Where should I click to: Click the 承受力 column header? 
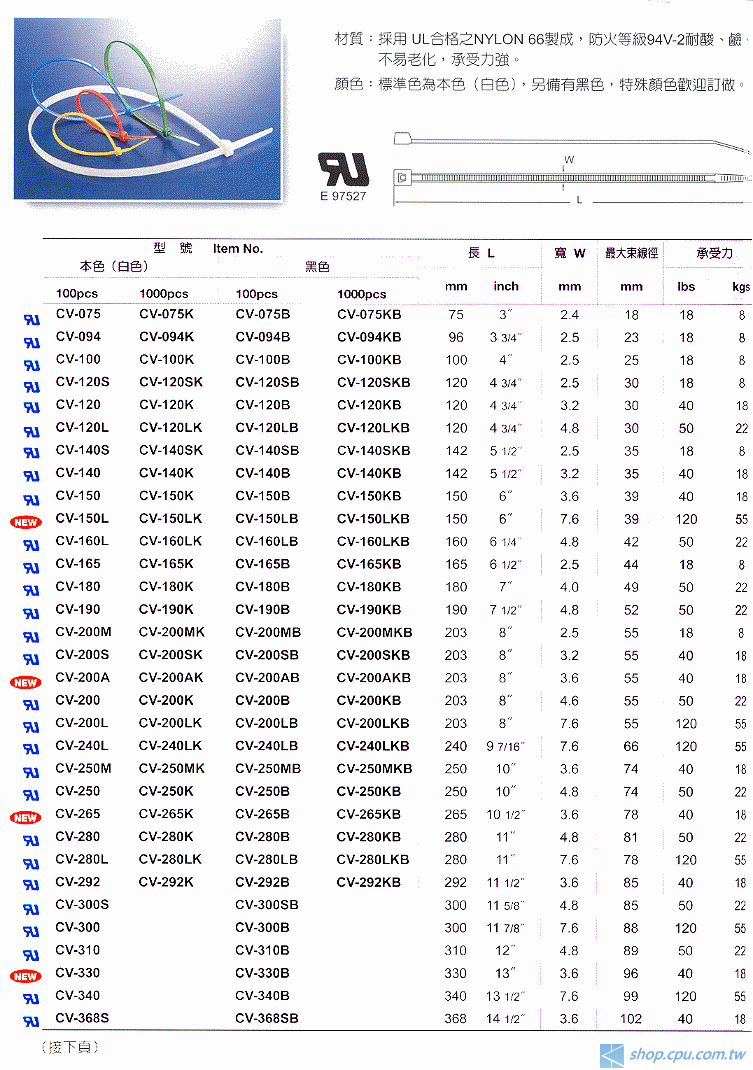tap(714, 254)
